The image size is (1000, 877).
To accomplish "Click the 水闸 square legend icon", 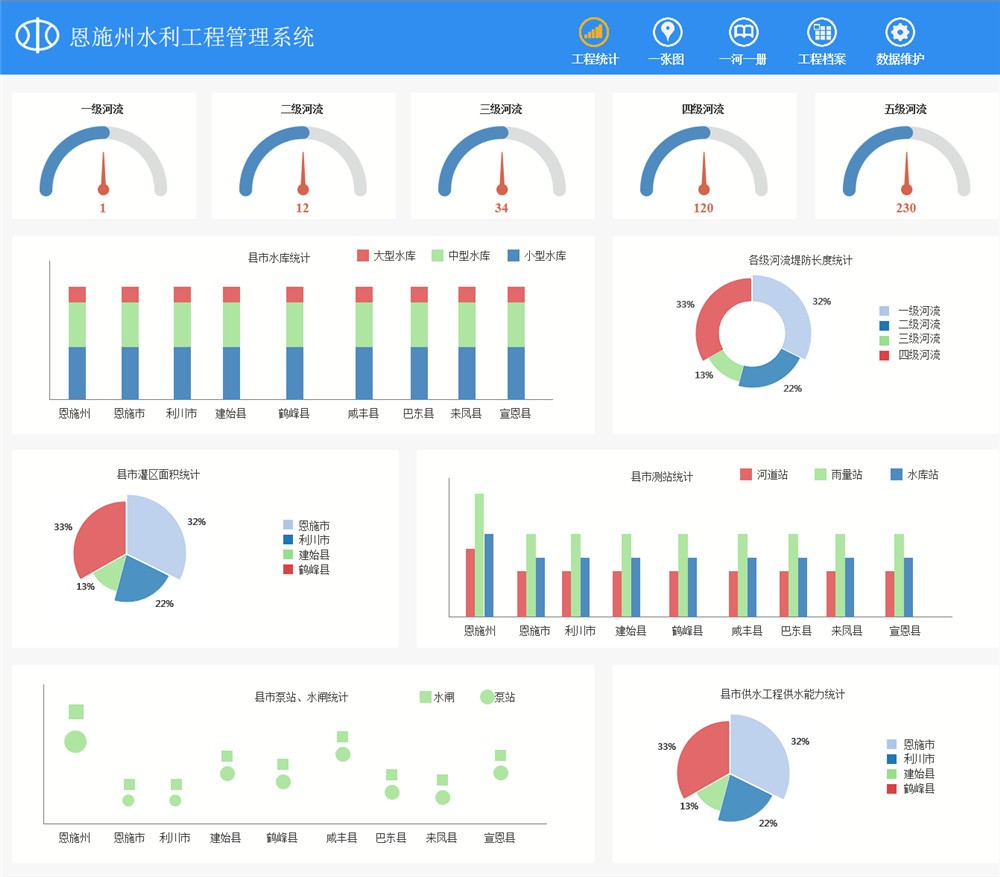I will click(x=425, y=697).
